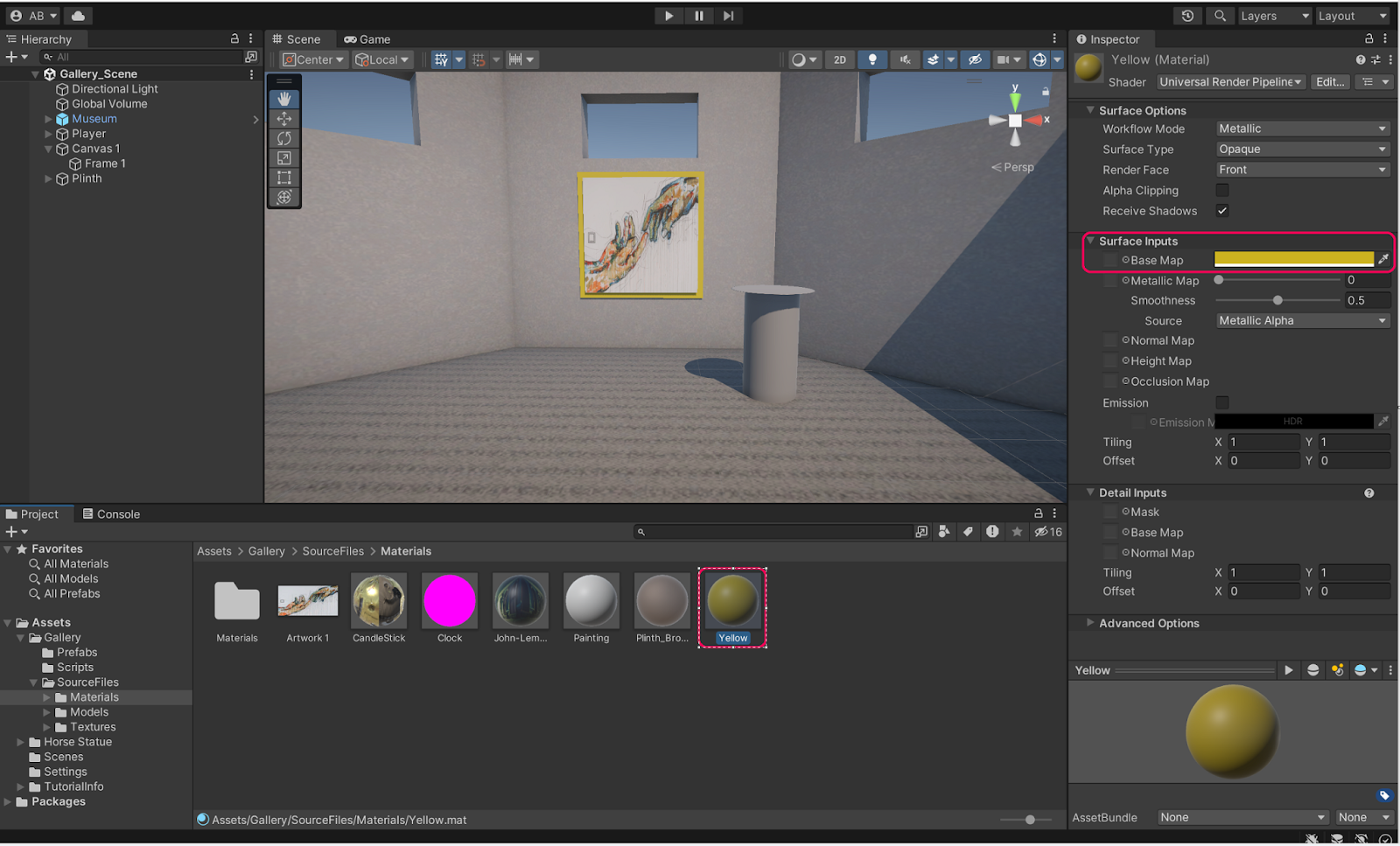Toggle scene lighting with the lightbulb icon
The width and height of the screenshot is (1400, 846).
(x=871, y=59)
